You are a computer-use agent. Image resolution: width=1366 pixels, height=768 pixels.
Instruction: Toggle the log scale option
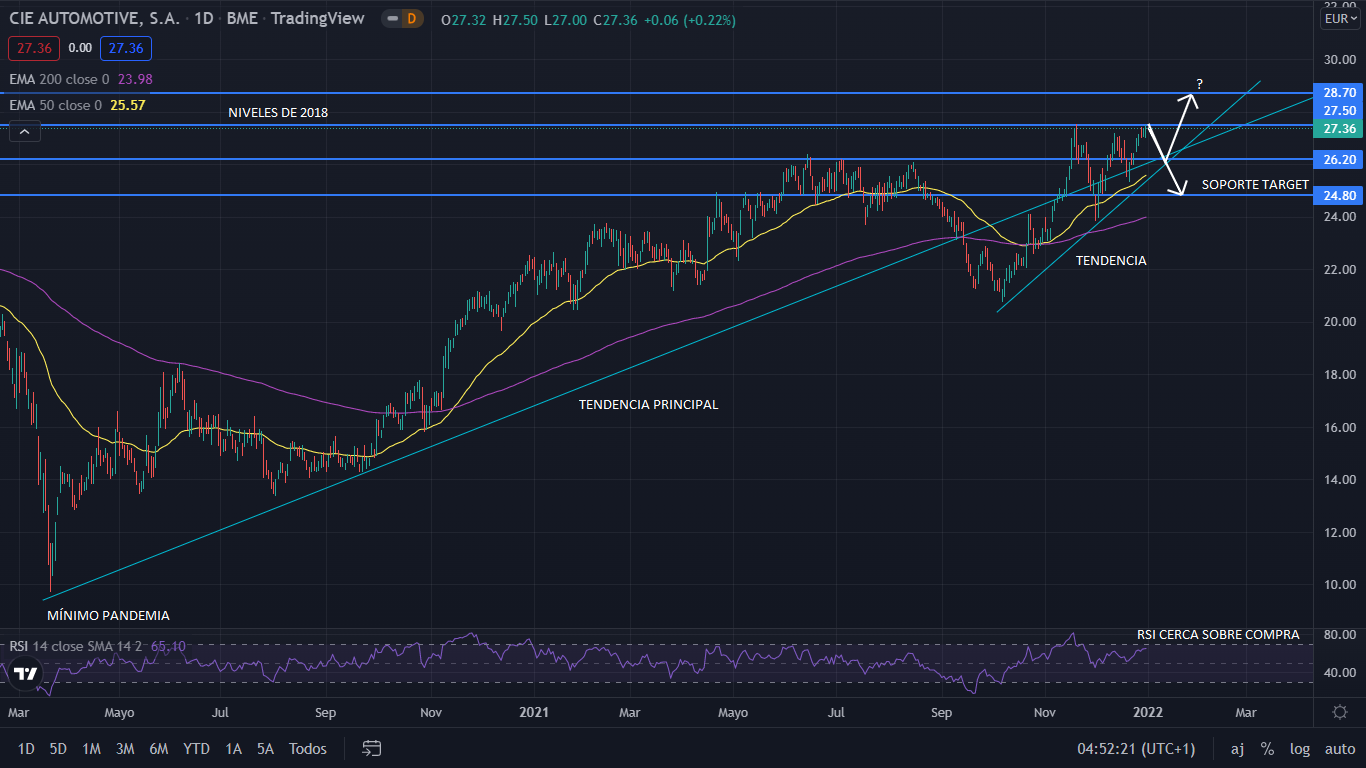point(1300,749)
